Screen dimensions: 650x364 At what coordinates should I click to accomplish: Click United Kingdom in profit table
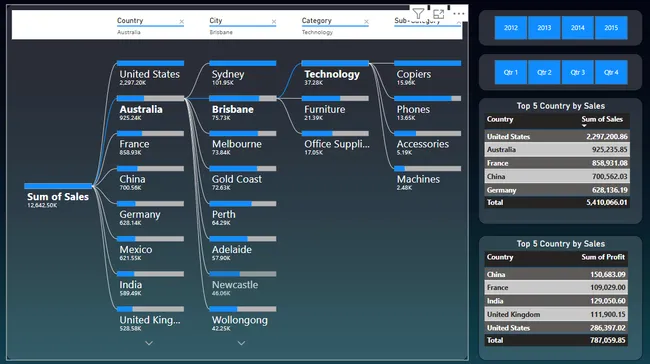point(513,314)
